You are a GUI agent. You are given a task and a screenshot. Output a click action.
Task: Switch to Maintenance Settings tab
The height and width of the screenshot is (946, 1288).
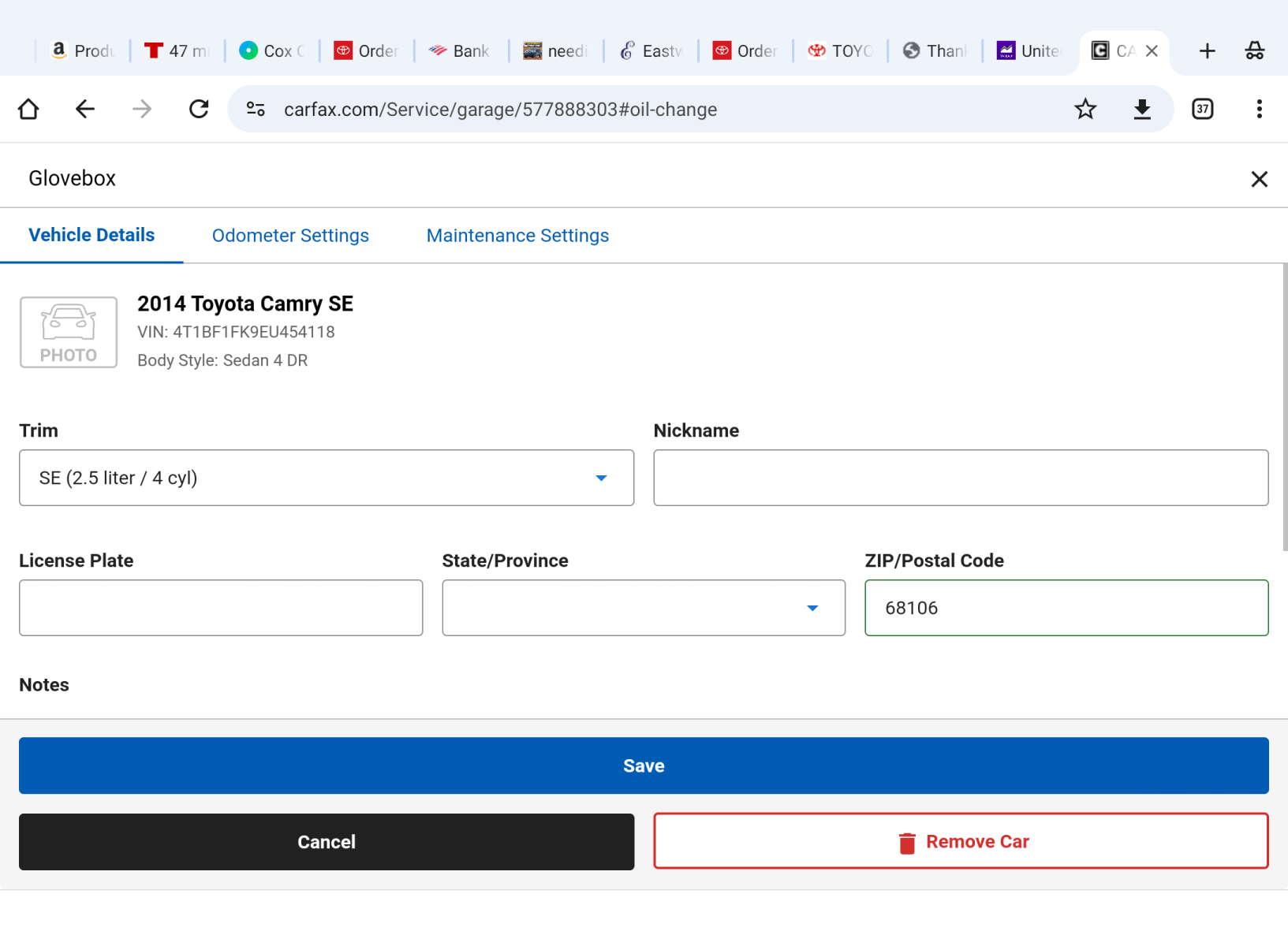[x=517, y=236]
